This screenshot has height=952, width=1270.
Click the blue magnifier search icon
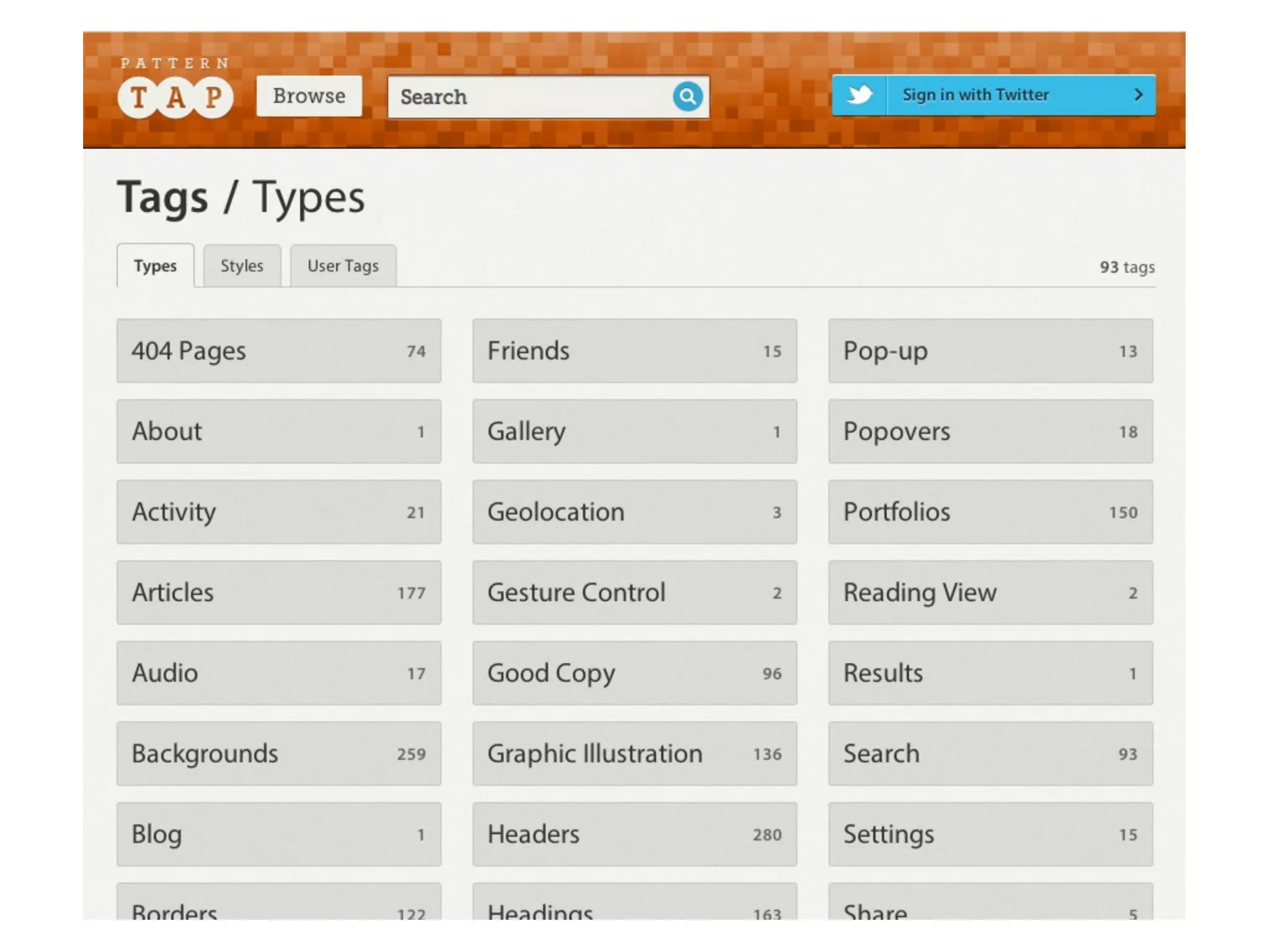pyautogui.click(x=687, y=97)
